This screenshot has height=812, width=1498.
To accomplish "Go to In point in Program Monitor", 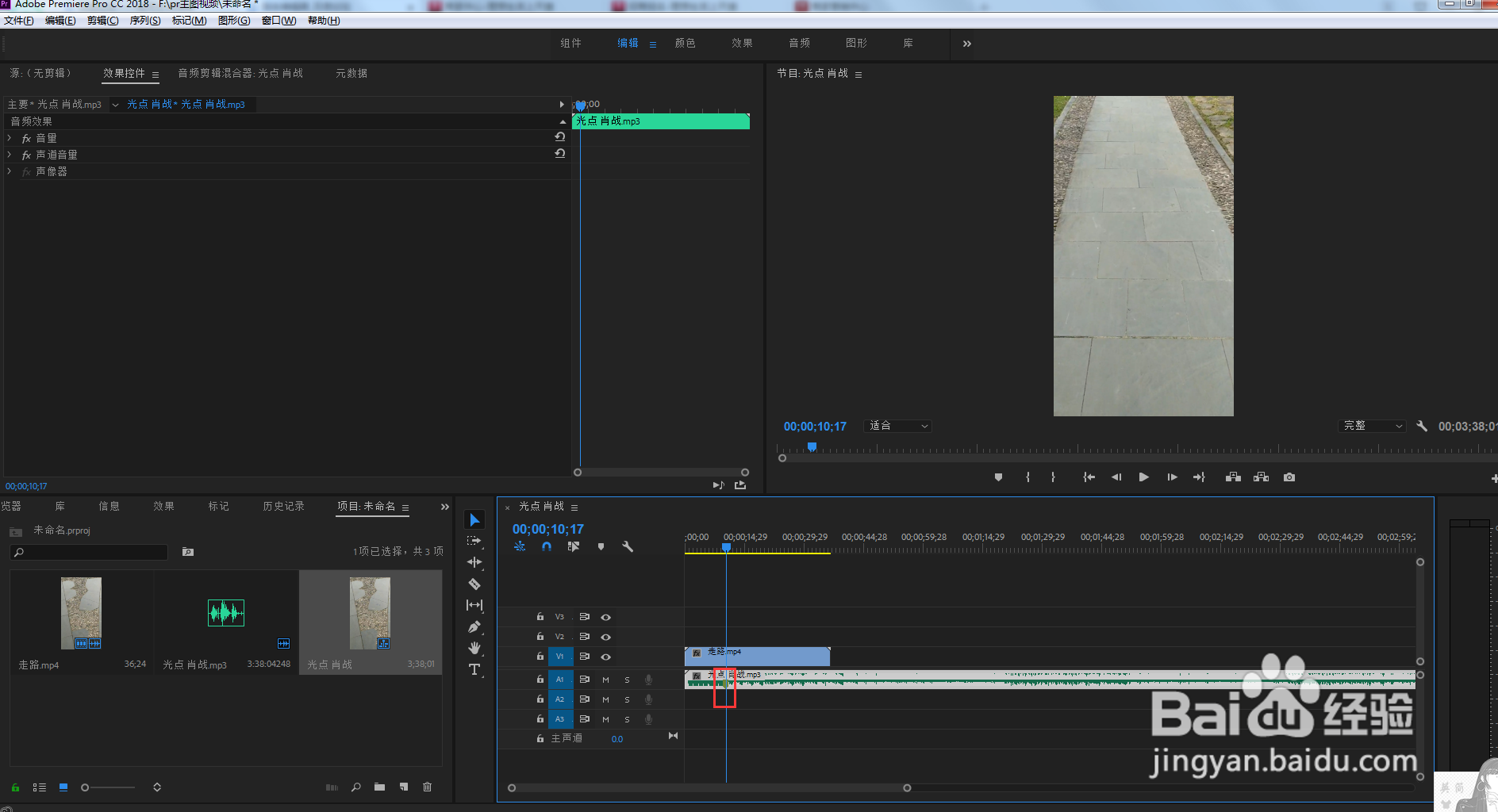I will (1089, 477).
